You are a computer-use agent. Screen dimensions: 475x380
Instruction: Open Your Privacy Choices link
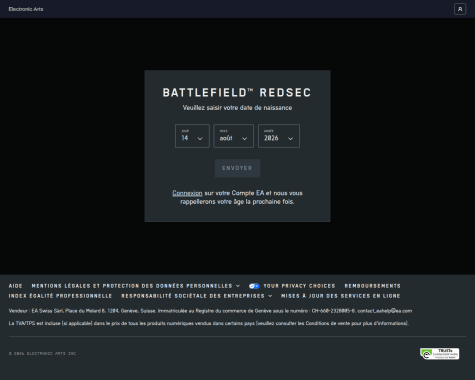tap(299, 286)
